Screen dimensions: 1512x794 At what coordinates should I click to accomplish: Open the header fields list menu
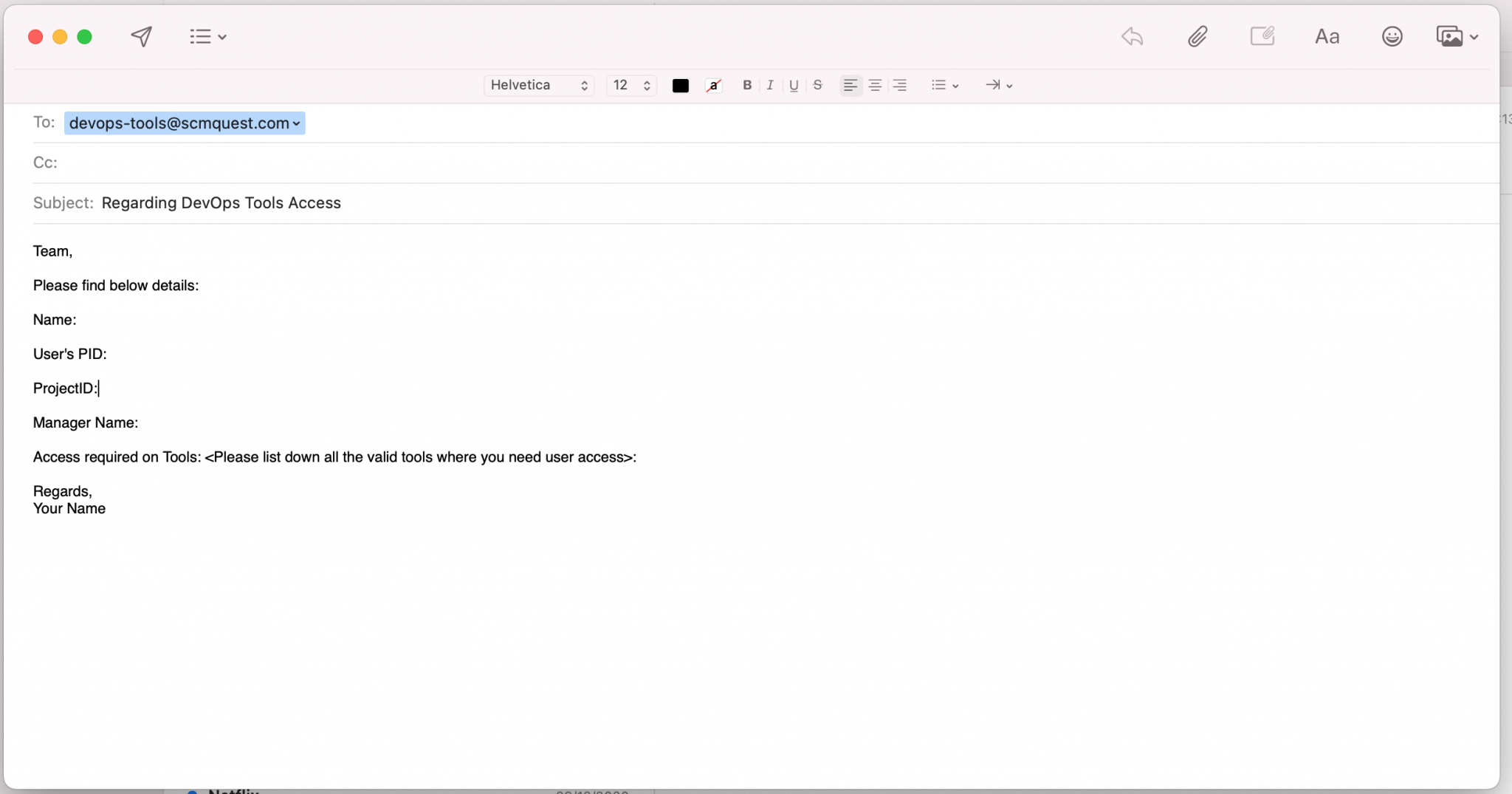click(207, 36)
